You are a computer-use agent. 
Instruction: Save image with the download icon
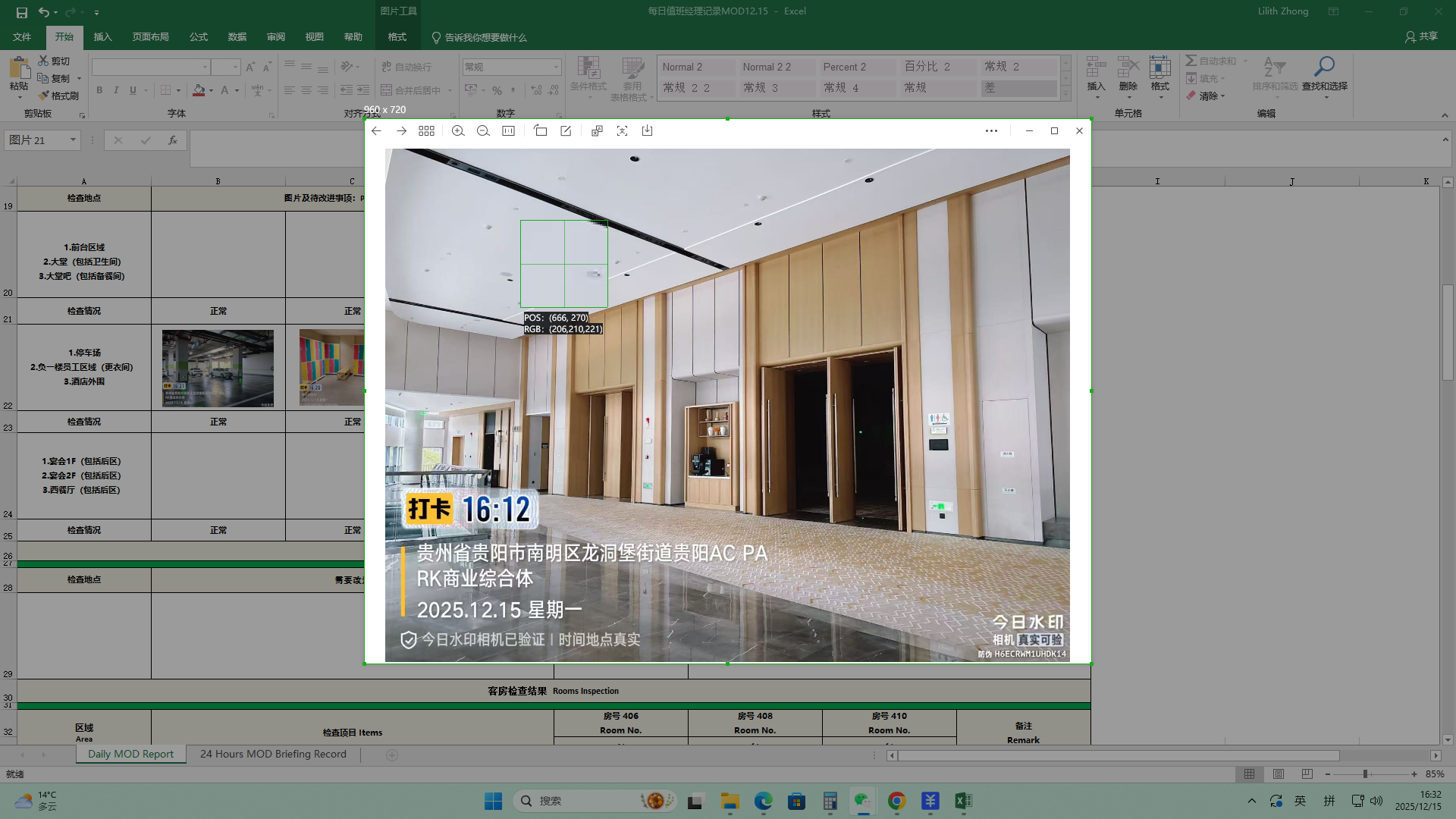pos(647,131)
